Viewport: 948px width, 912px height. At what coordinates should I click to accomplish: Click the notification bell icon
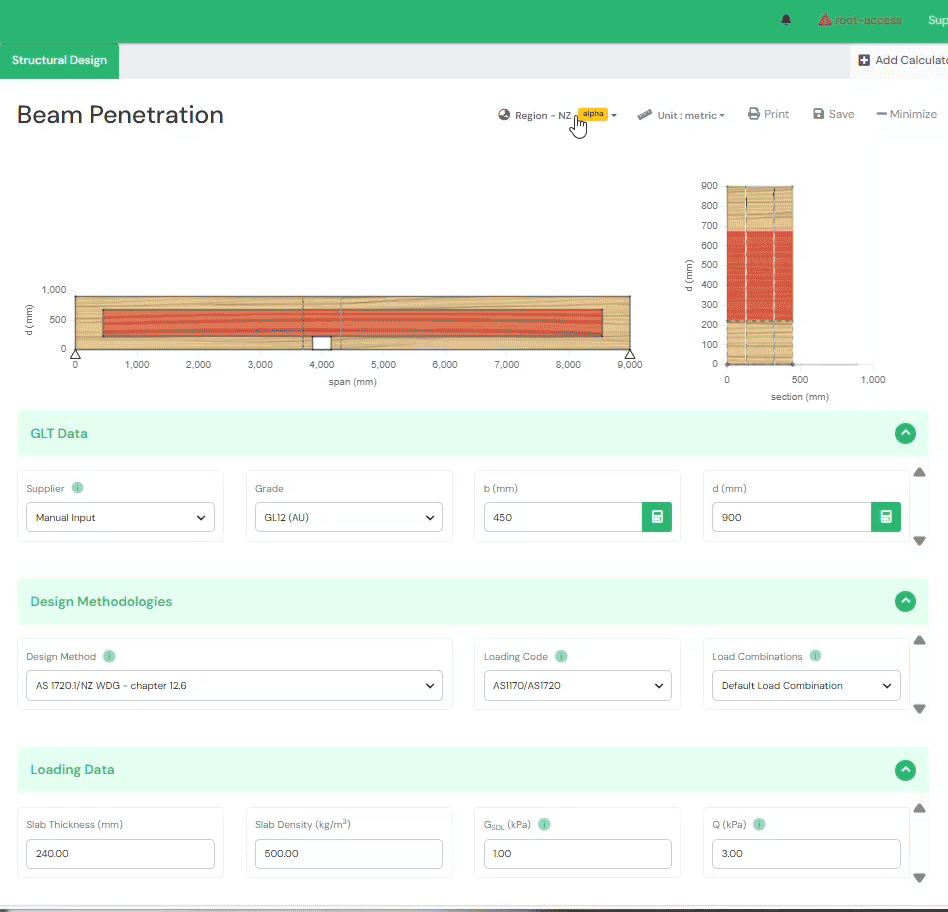coord(786,20)
